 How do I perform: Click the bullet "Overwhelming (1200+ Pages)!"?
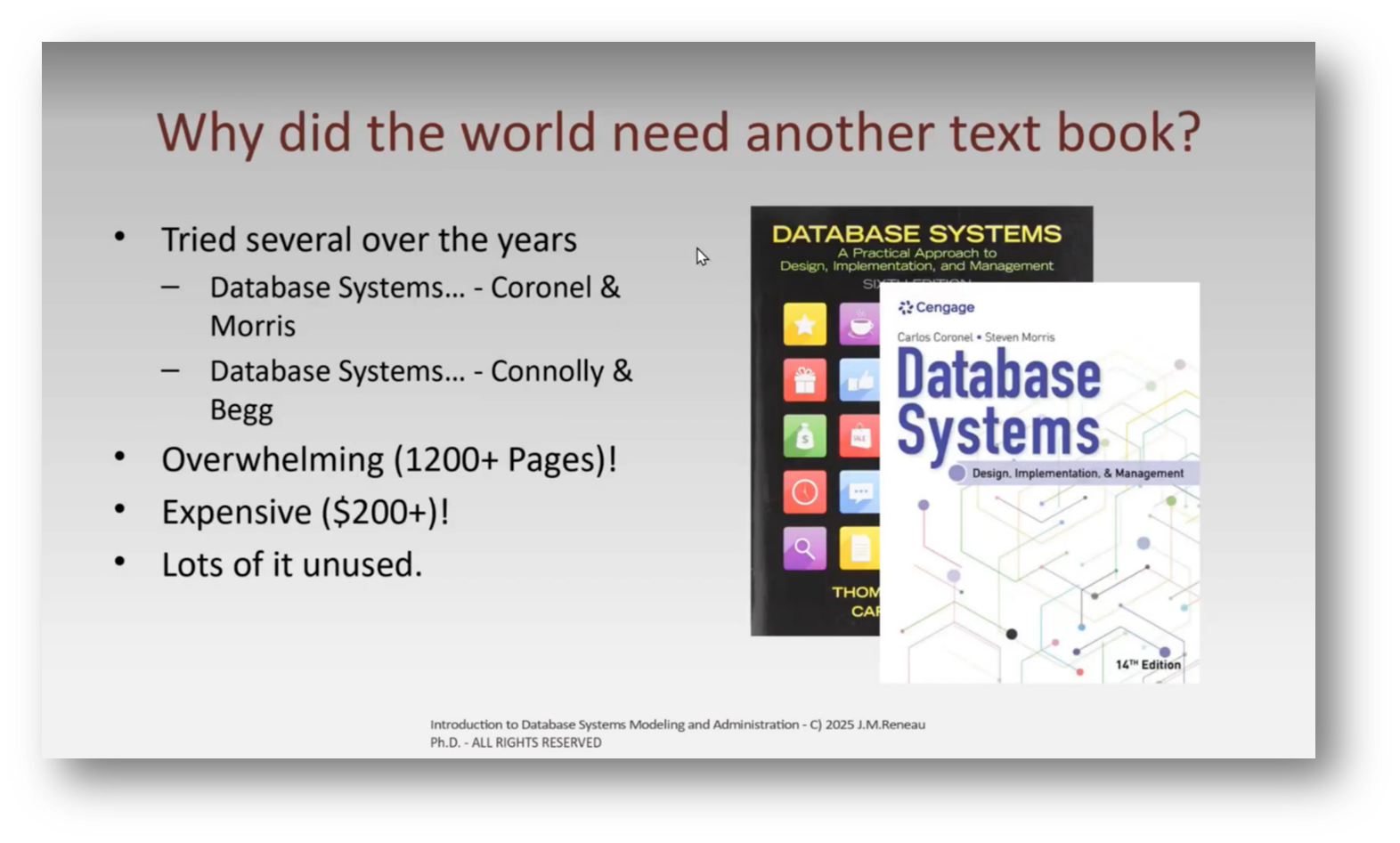click(x=389, y=459)
